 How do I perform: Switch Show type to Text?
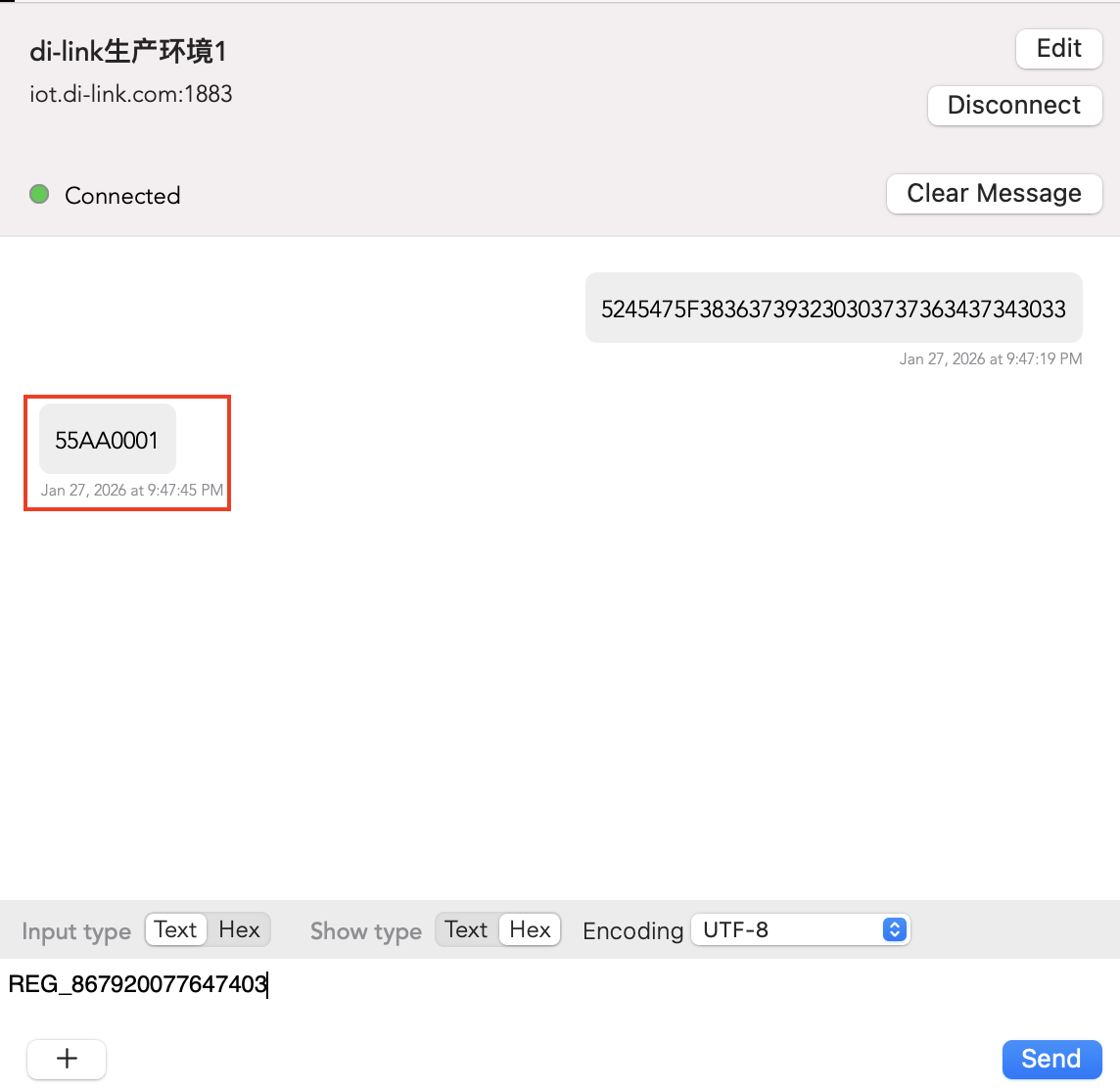pos(466,929)
